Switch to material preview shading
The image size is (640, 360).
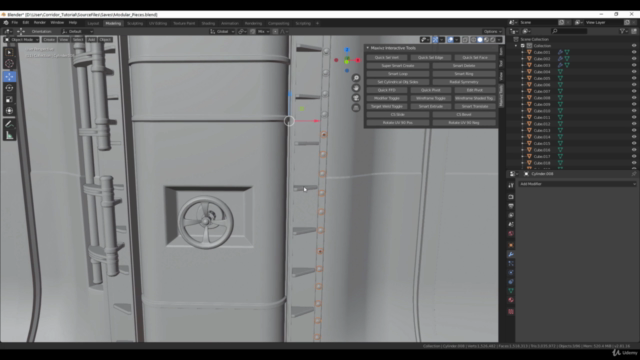(x=487, y=40)
